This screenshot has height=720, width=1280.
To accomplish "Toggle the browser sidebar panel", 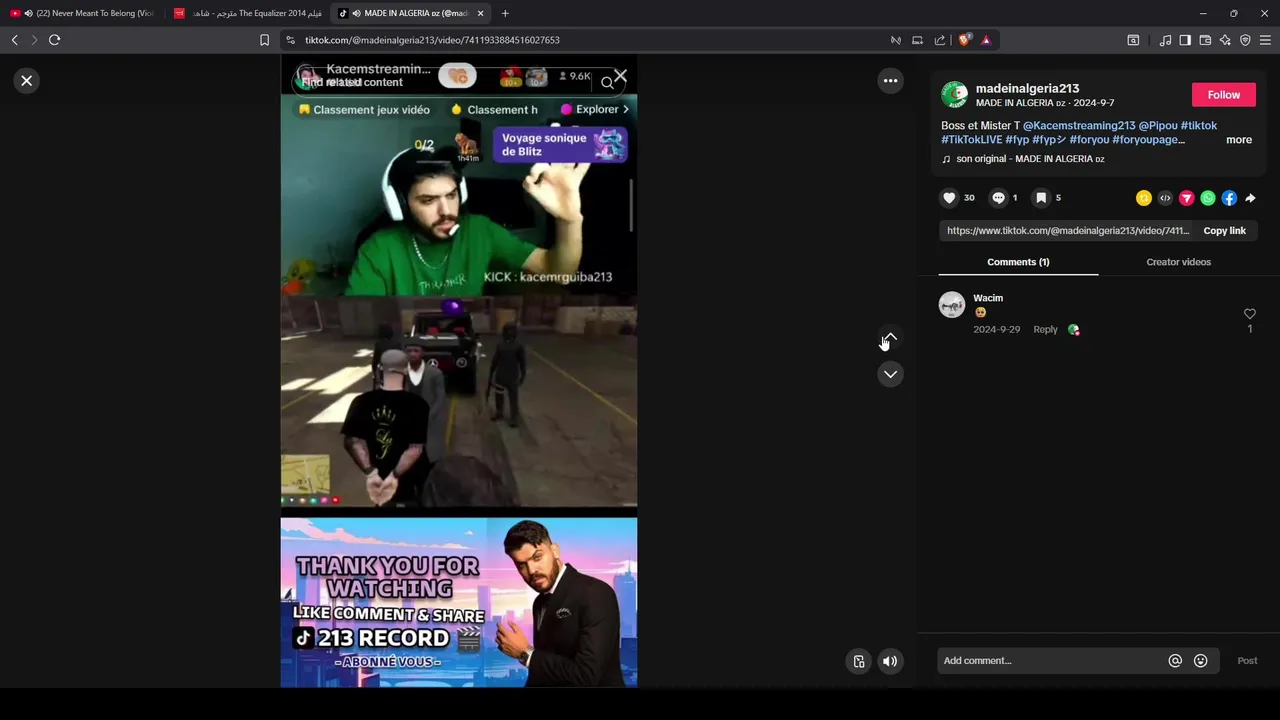I will point(1185,40).
